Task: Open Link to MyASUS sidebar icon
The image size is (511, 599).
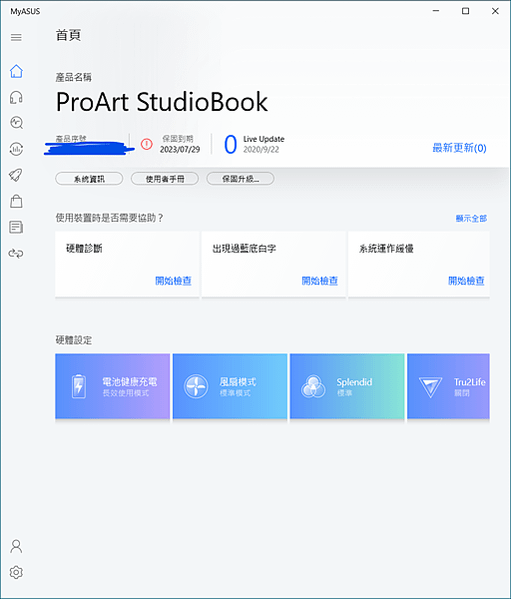Action: [x=16, y=253]
